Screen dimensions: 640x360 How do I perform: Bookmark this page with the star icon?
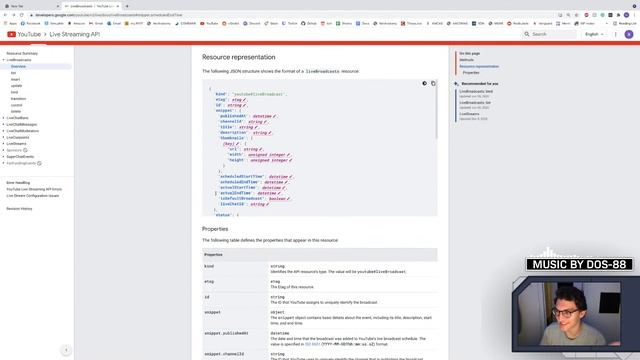pyautogui.click(x=576, y=15)
